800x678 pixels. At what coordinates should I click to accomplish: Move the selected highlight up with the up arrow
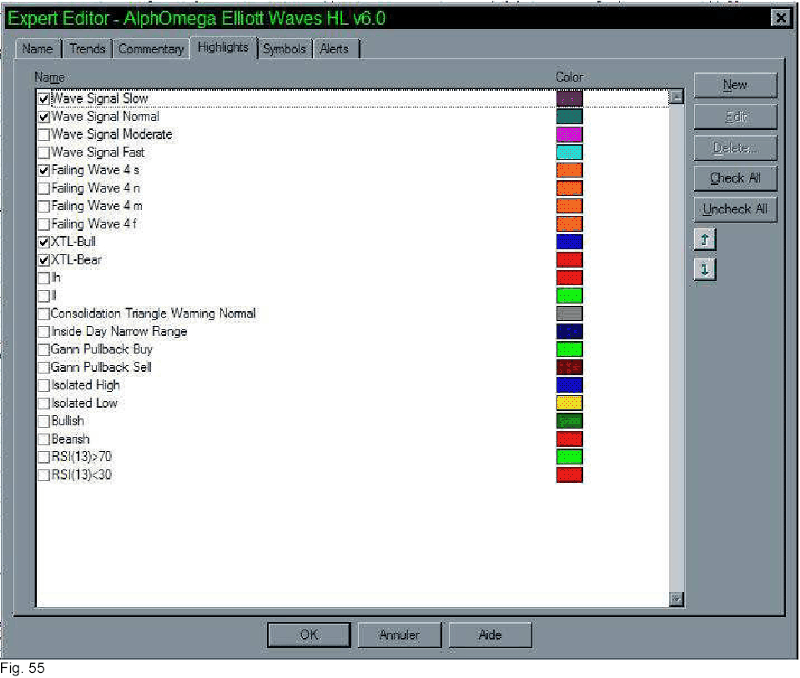705,239
